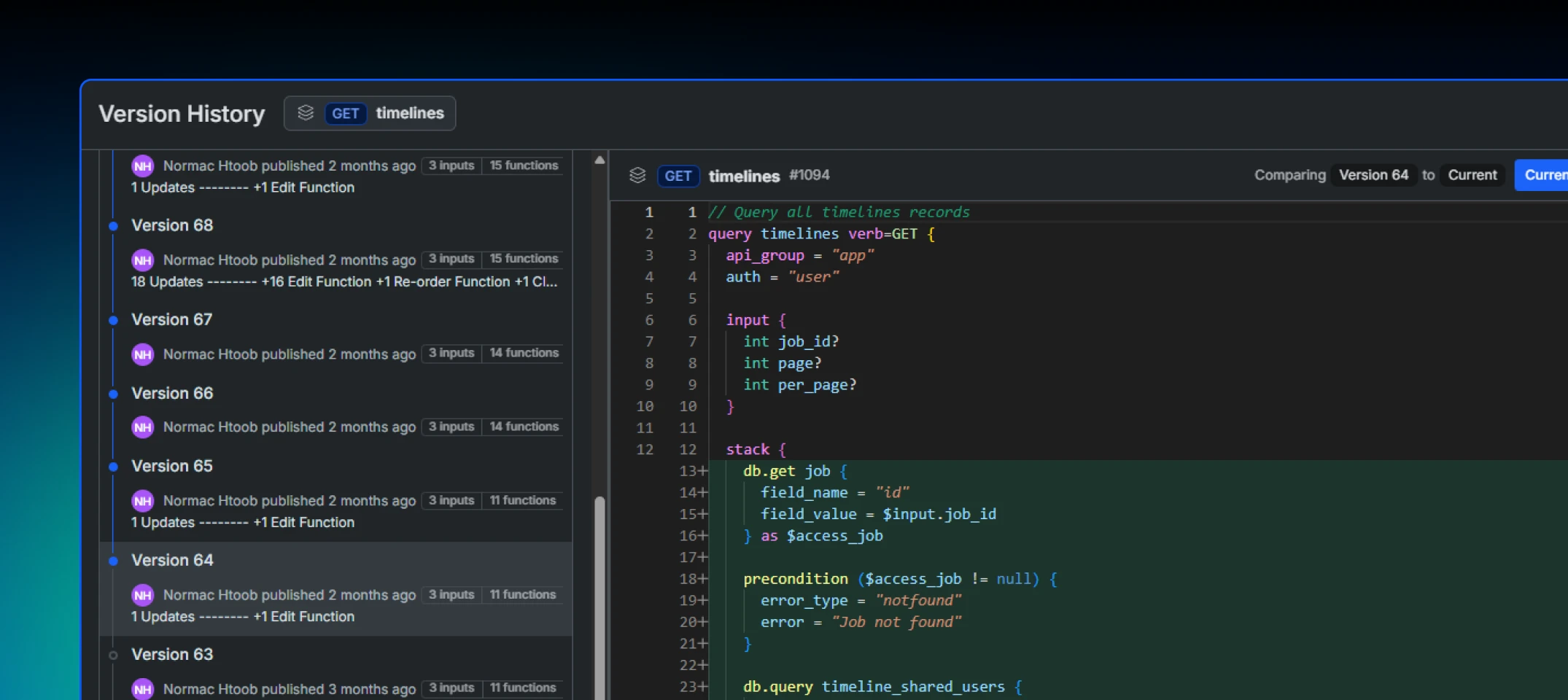Image resolution: width=1568 pixels, height=700 pixels.
Task: Click the Version 64 chip in the comparison bar
Action: pos(1373,175)
